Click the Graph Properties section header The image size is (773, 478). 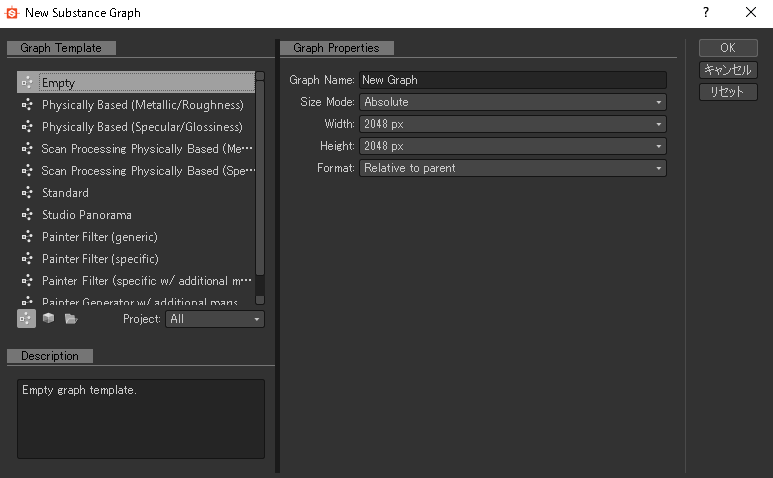coord(337,48)
